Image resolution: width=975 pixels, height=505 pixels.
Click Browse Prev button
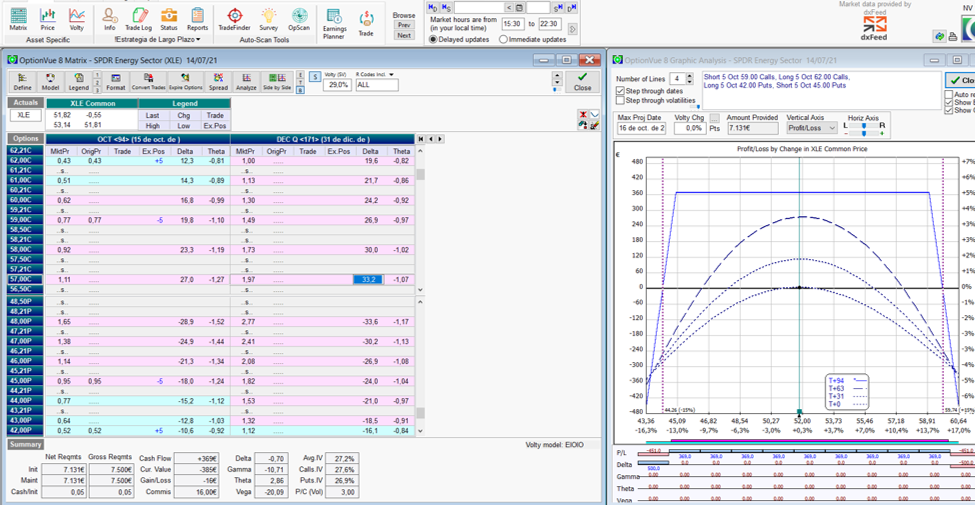[x=404, y=25]
